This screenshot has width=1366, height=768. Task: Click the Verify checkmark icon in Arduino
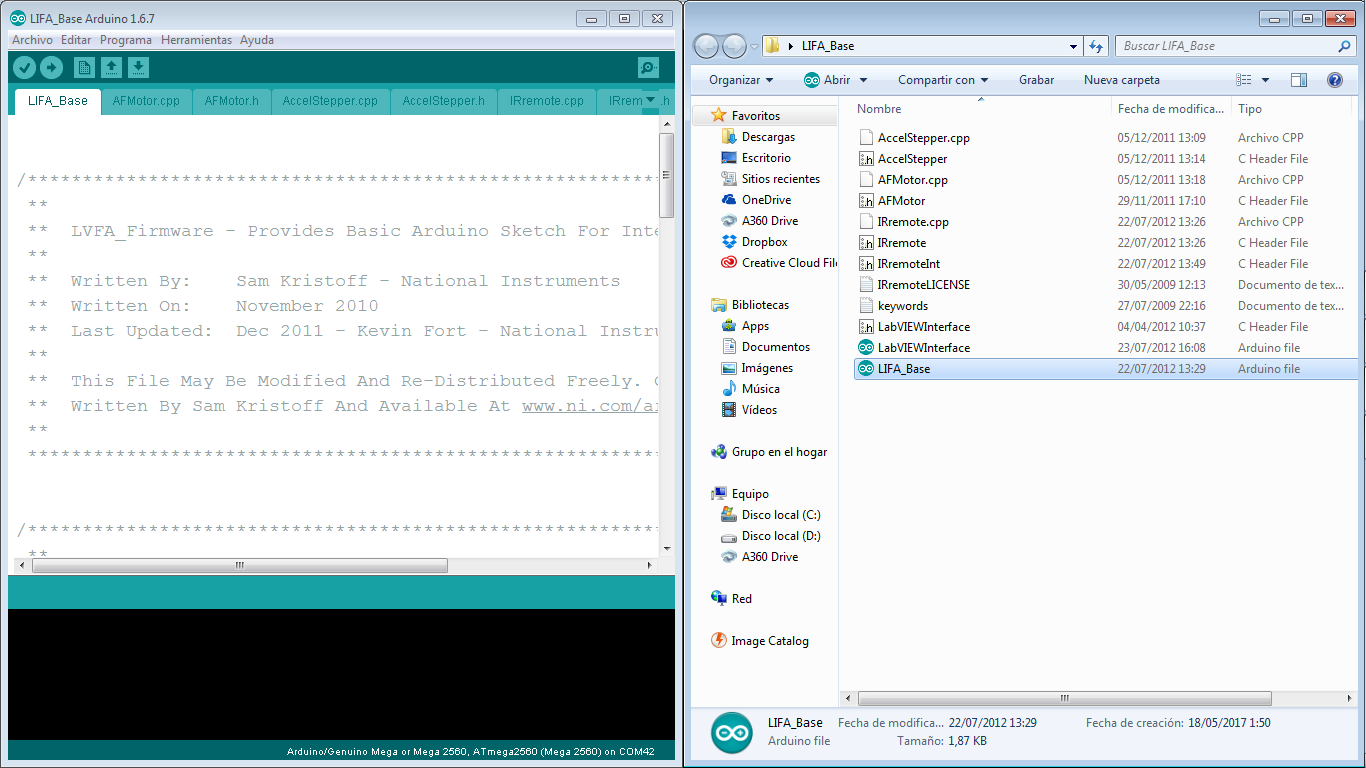25,67
